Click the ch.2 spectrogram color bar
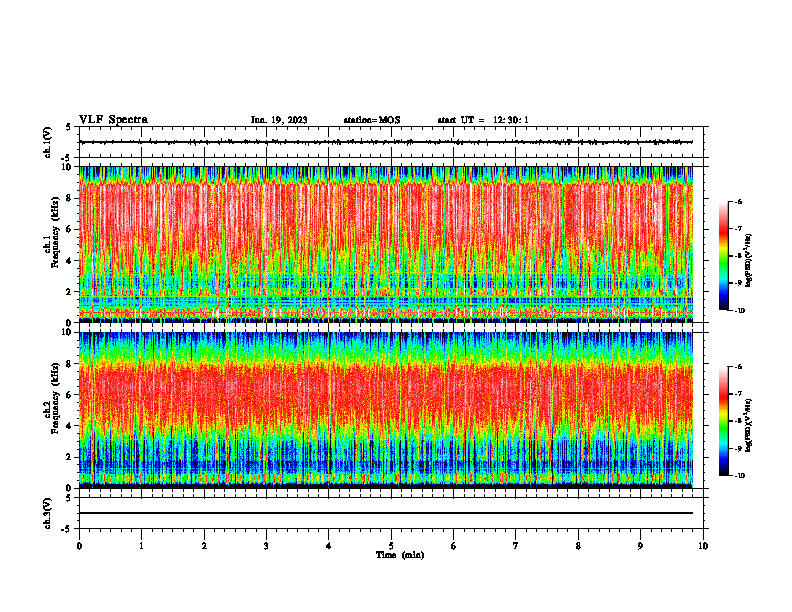Screen dimensions: 792x612 (723, 421)
